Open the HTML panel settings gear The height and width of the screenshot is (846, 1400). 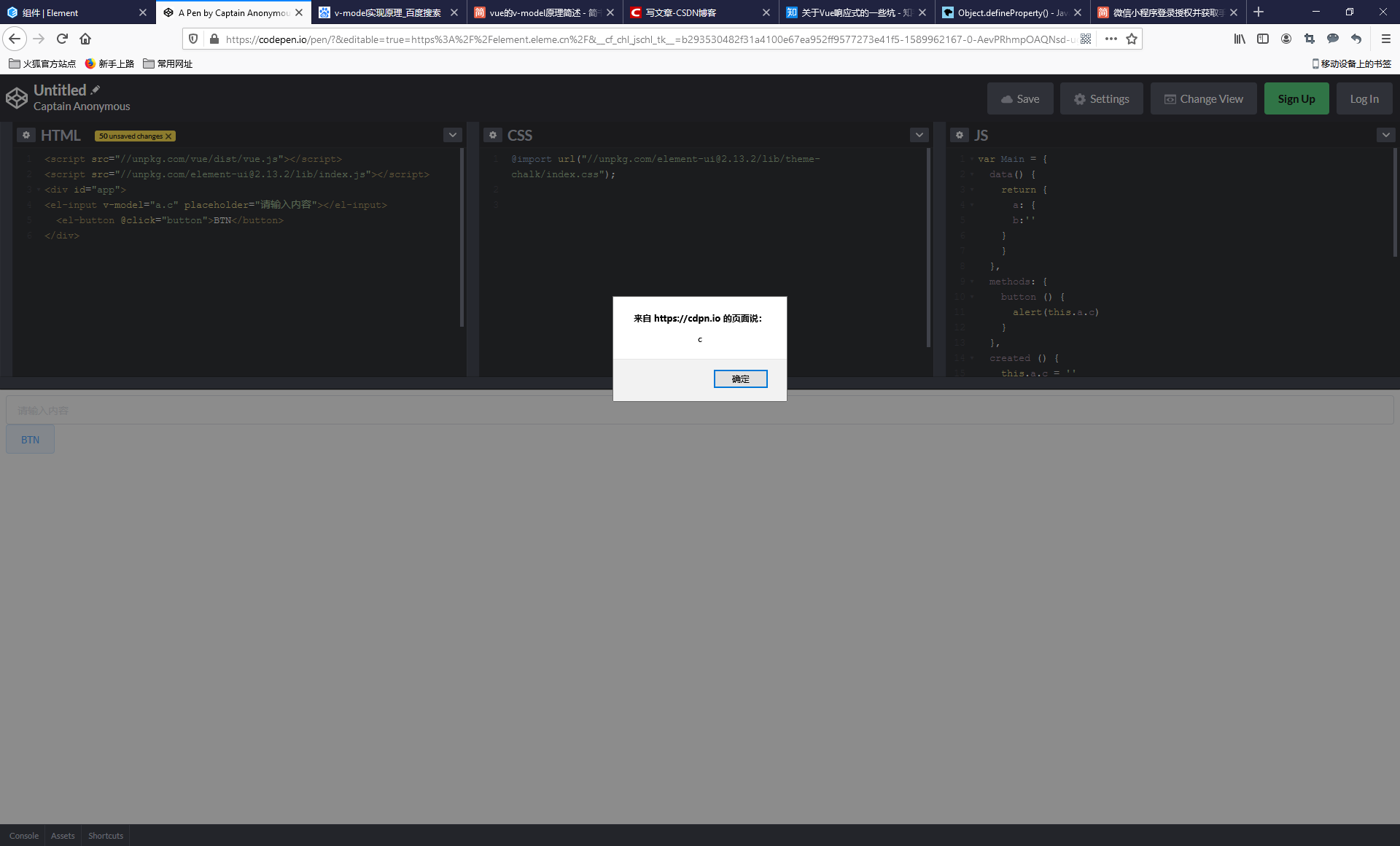26,135
